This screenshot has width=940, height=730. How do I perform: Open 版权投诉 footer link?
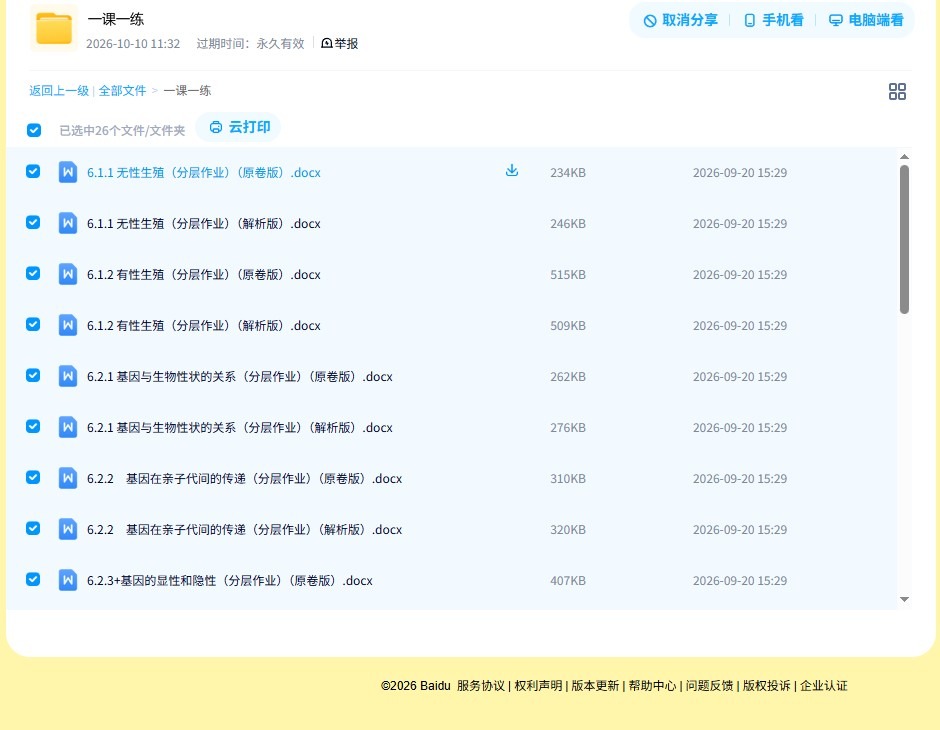(766, 686)
